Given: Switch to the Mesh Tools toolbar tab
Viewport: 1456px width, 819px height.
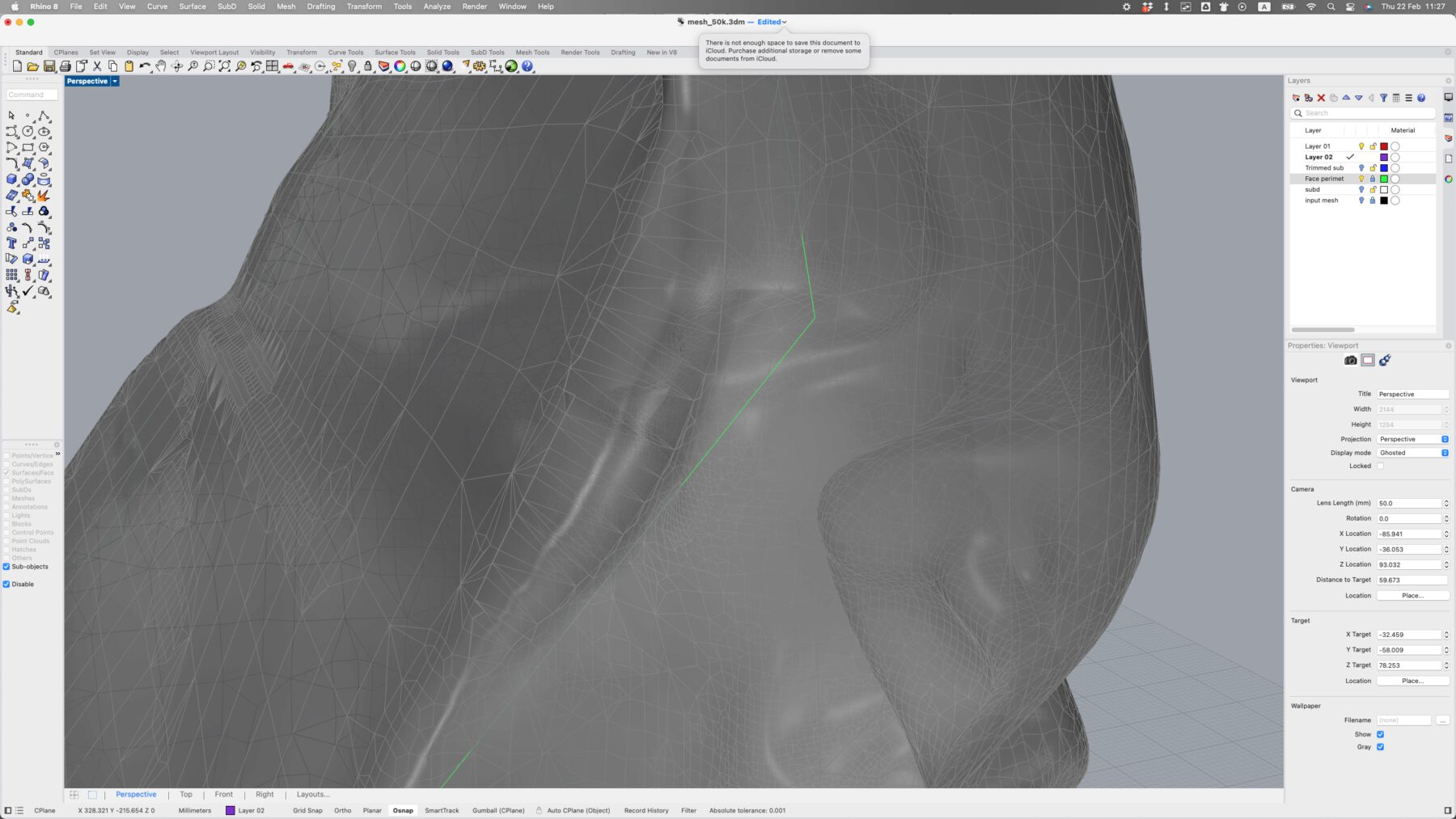Looking at the screenshot, I should [532, 53].
